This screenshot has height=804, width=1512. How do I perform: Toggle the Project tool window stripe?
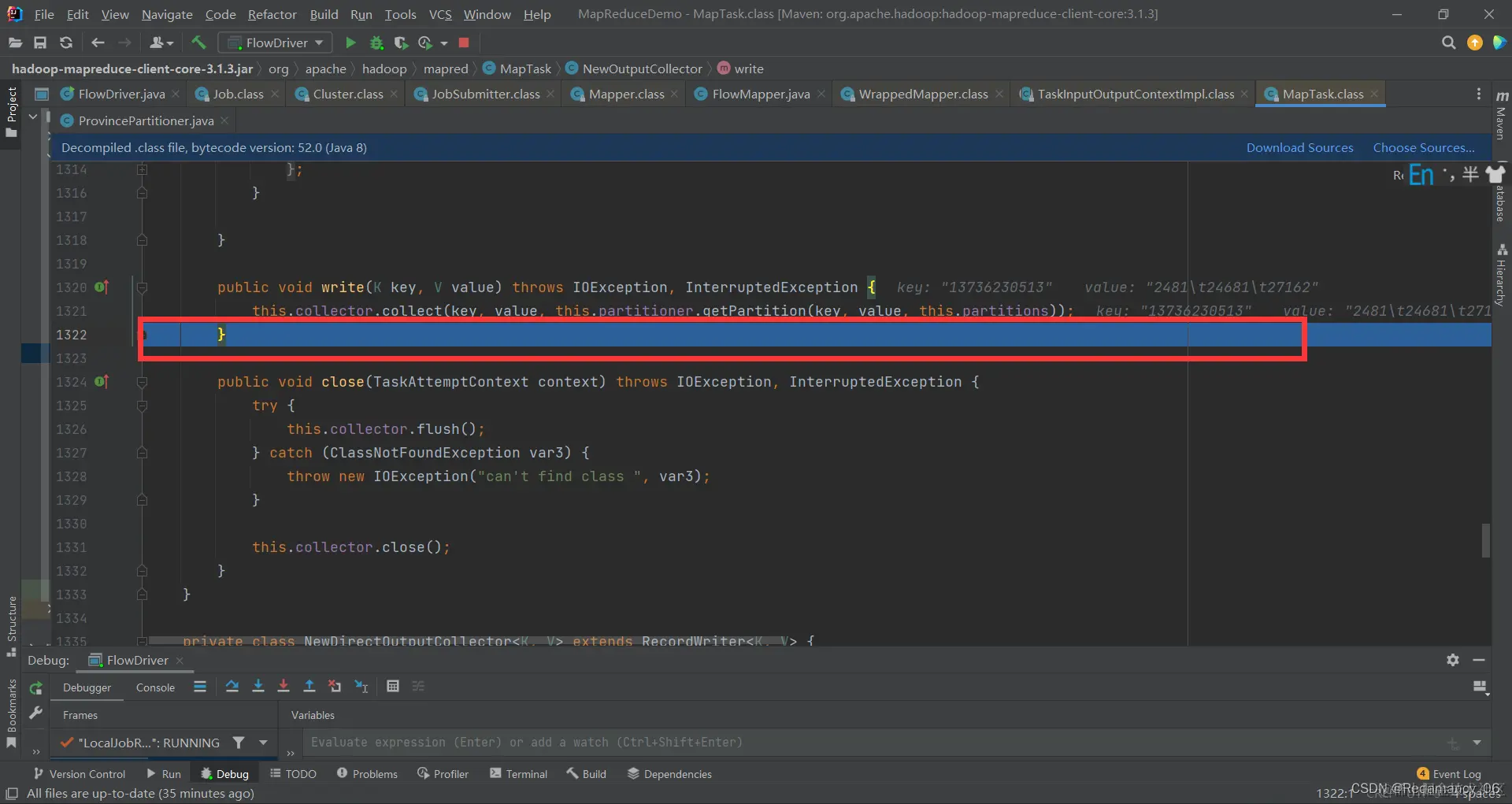click(12, 112)
